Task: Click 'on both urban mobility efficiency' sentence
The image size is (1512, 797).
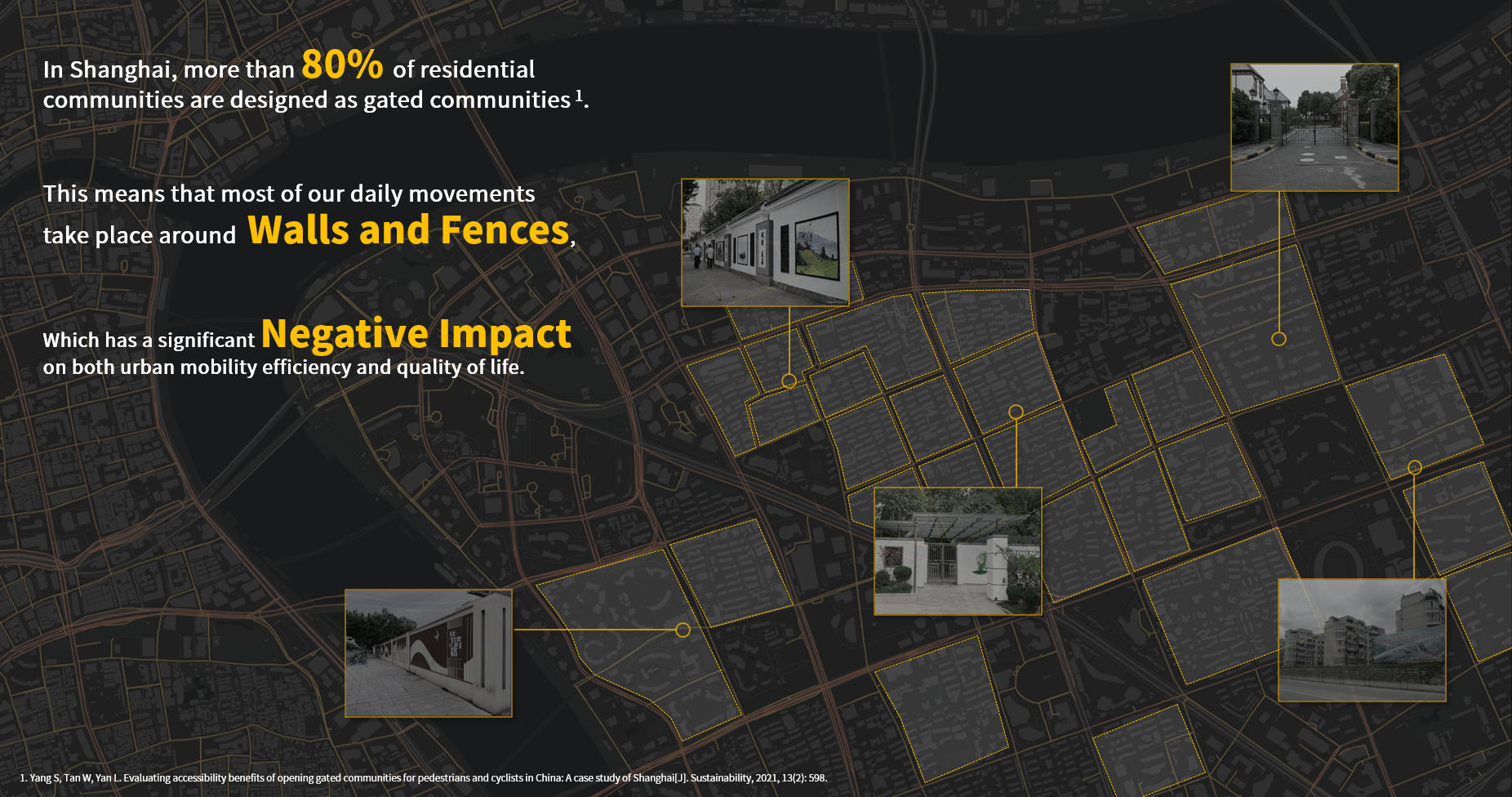Action: click(283, 367)
